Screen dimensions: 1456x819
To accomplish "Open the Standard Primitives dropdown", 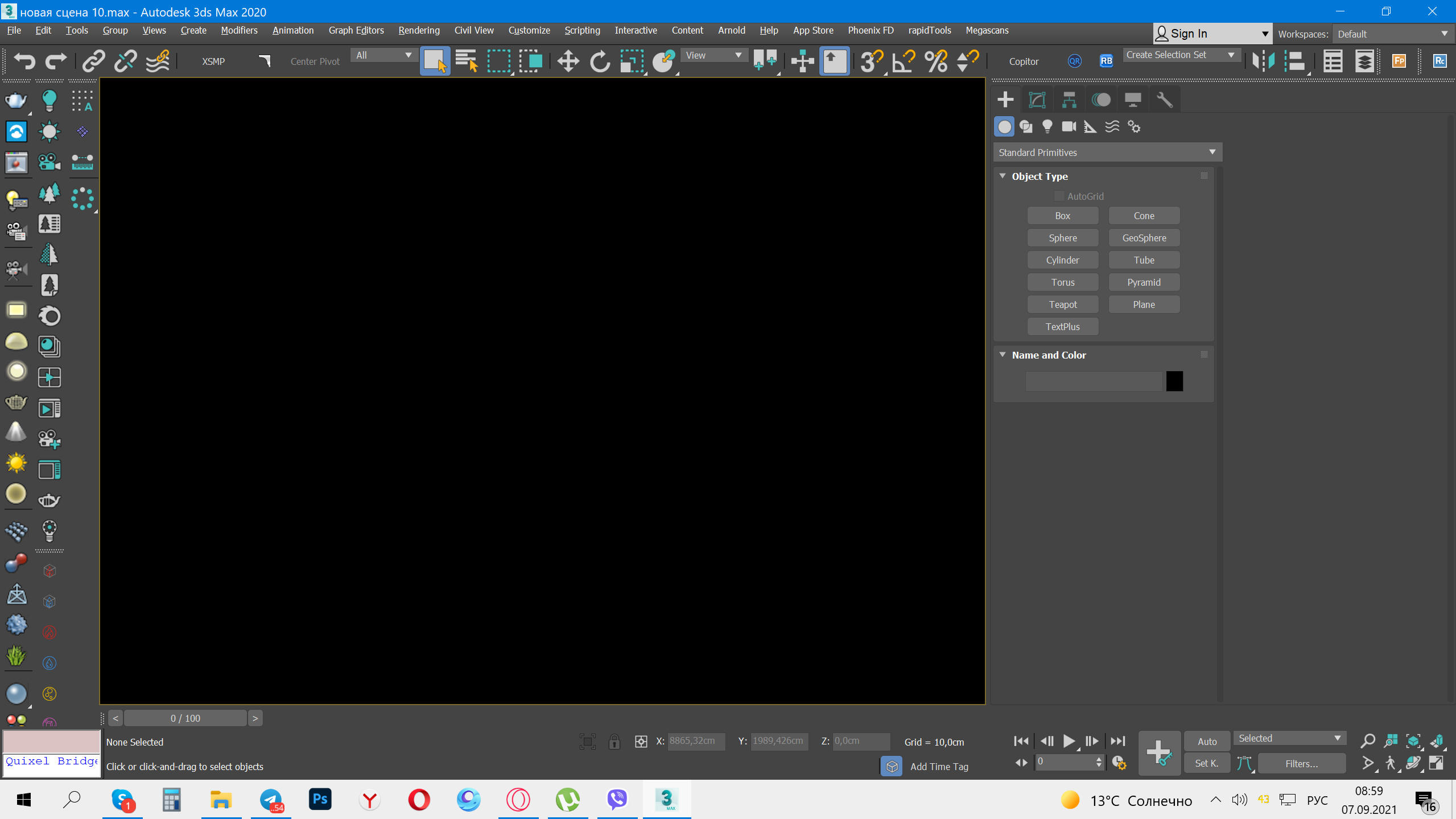I will (1107, 153).
